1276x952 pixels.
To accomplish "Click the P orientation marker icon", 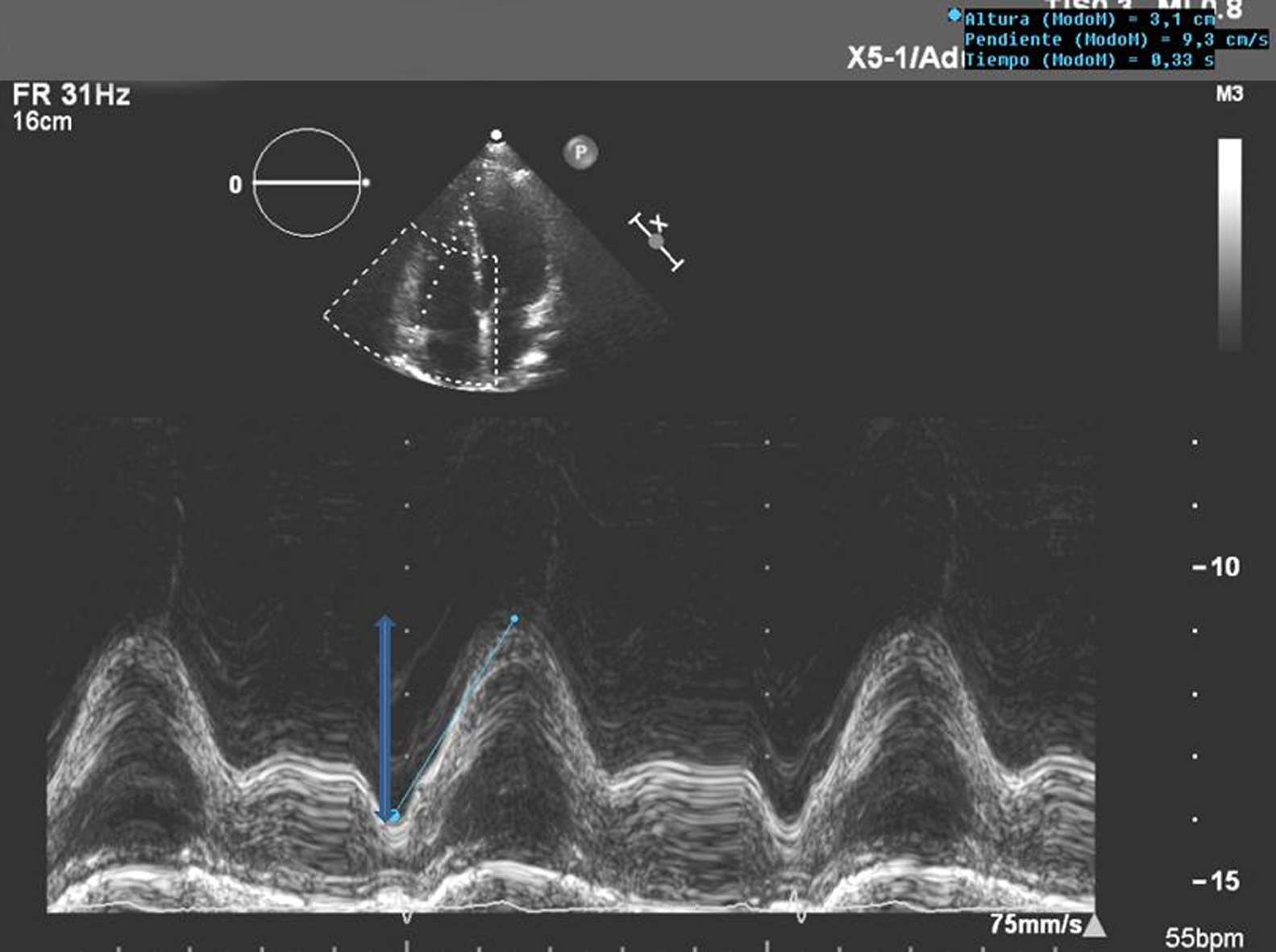I will tap(580, 152).
